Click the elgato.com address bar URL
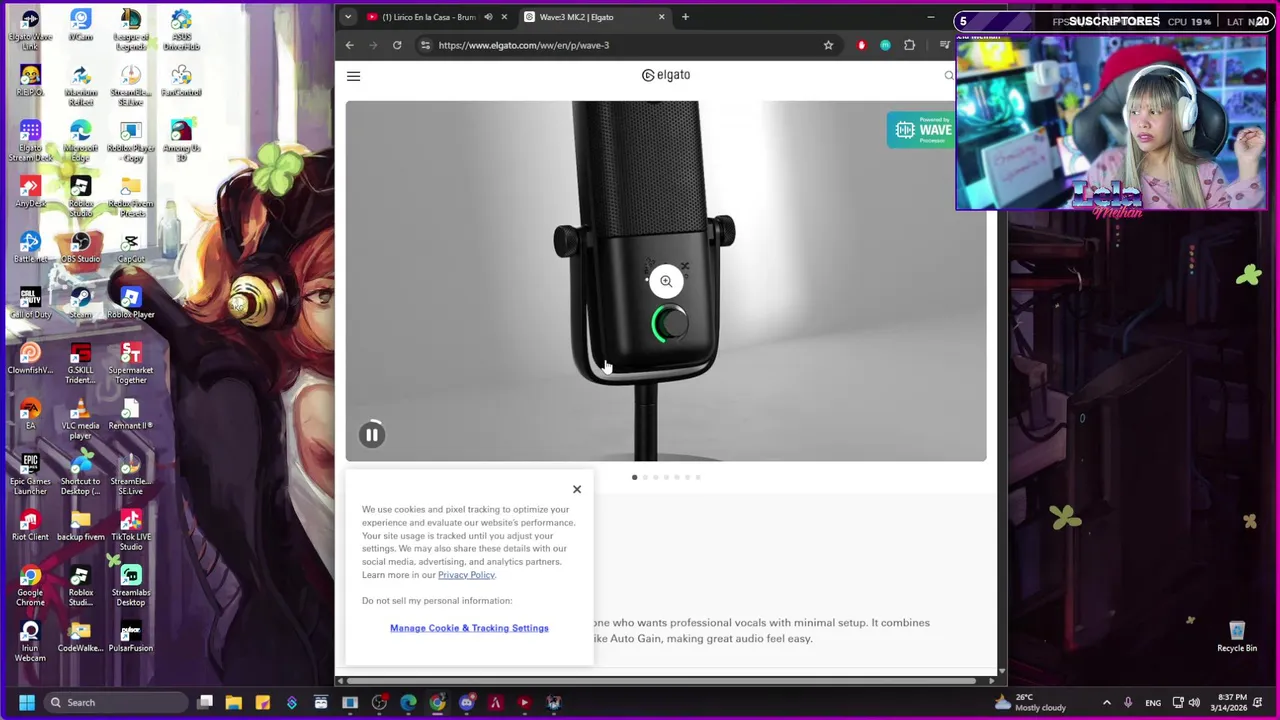Image resolution: width=1280 pixels, height=720 pixels. coord(523,45)
